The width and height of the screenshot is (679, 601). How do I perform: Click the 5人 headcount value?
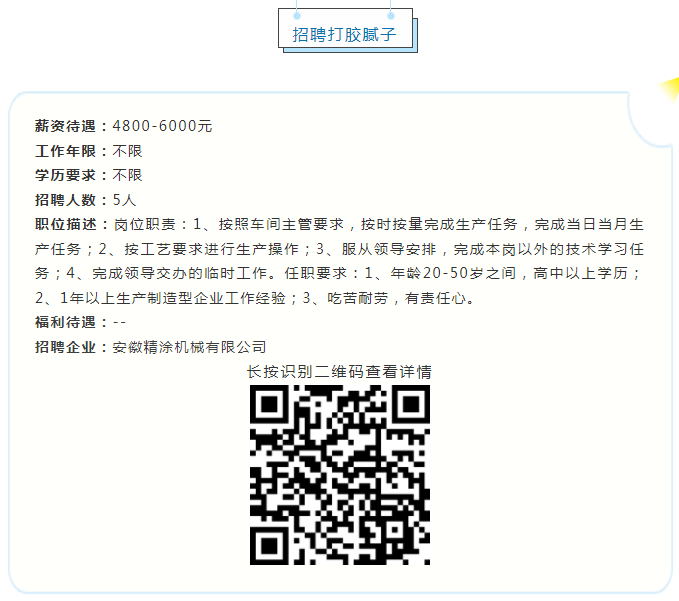pyautogui.click(x=124, y=200)
